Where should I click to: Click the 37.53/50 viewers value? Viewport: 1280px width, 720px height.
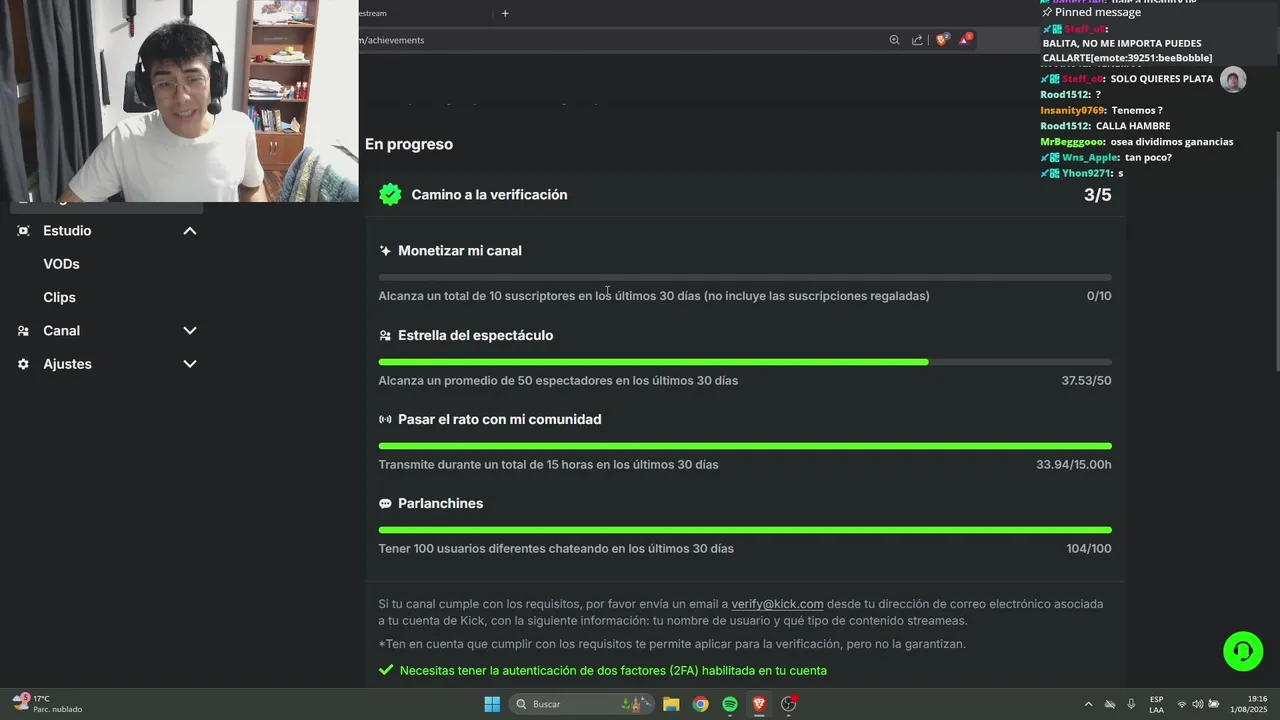point(1086,381)
